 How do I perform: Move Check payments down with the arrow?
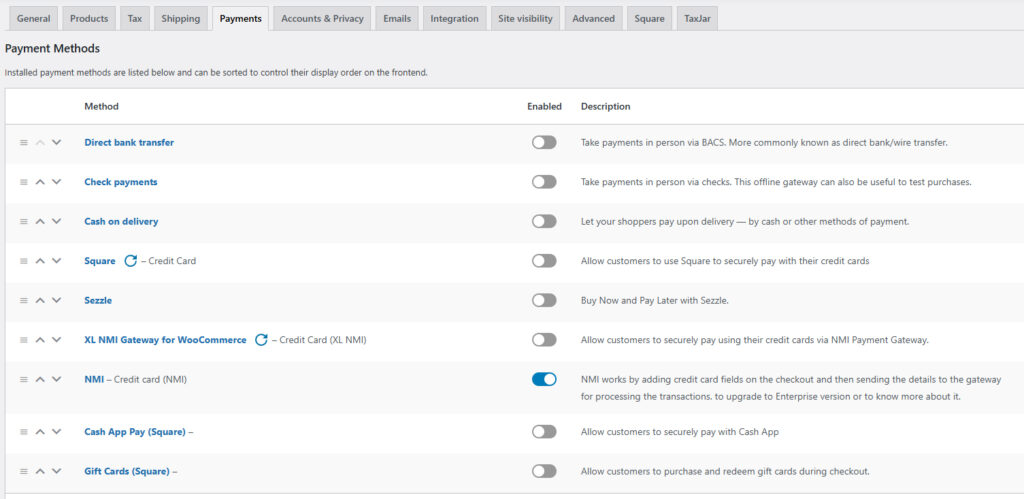pos(56,182)
